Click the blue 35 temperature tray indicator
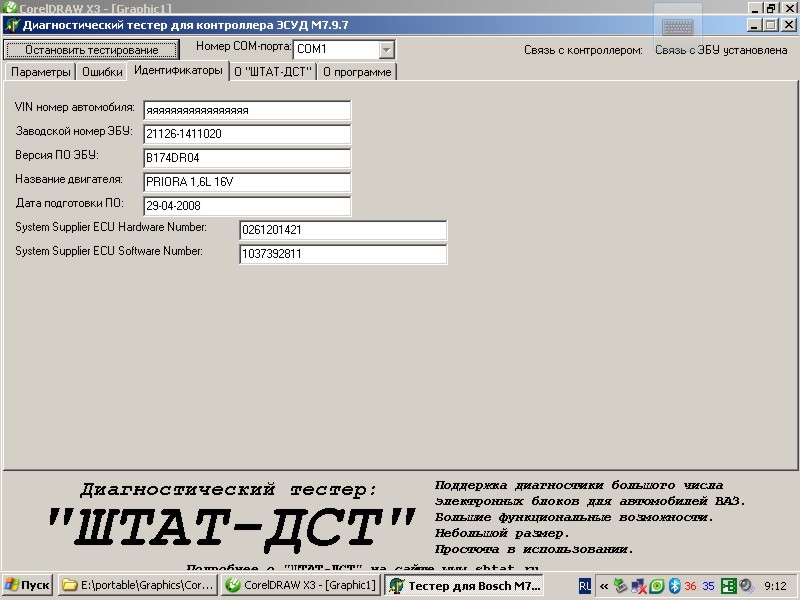The height and width of the screenshot is (600, 800). [x=708, y=586]
